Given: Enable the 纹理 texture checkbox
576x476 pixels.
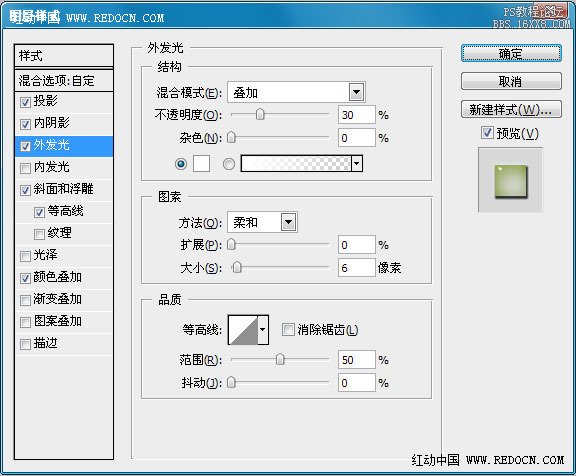Looking at the screenshot, I should click(39, 234).
